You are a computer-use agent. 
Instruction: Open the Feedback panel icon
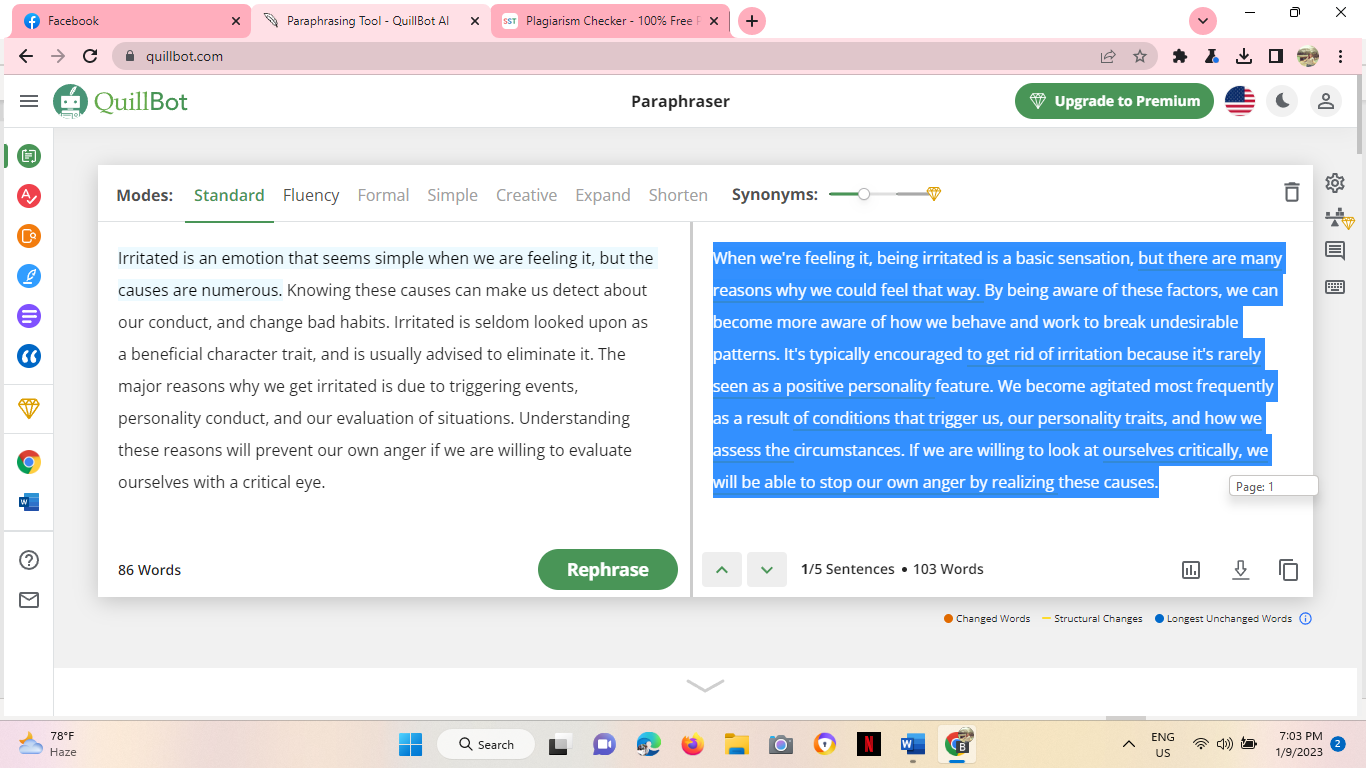[1335, 251]
